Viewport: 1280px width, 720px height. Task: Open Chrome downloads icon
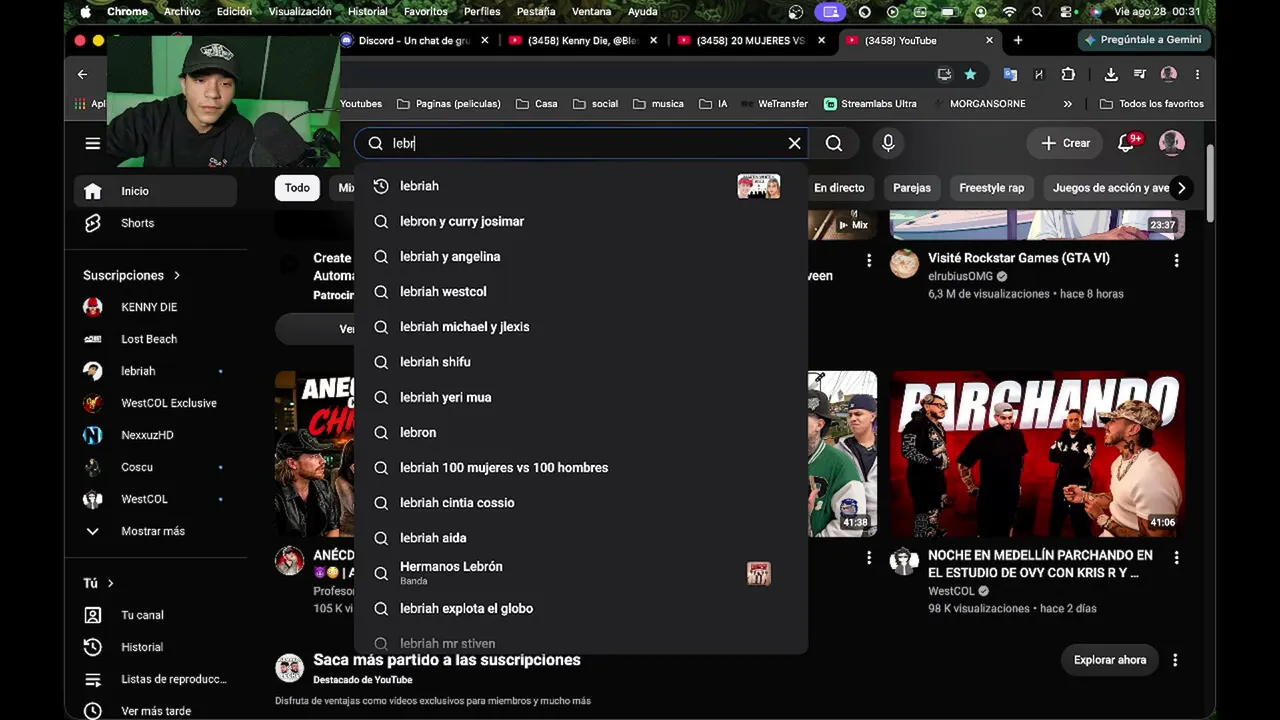click(1111, 74)
